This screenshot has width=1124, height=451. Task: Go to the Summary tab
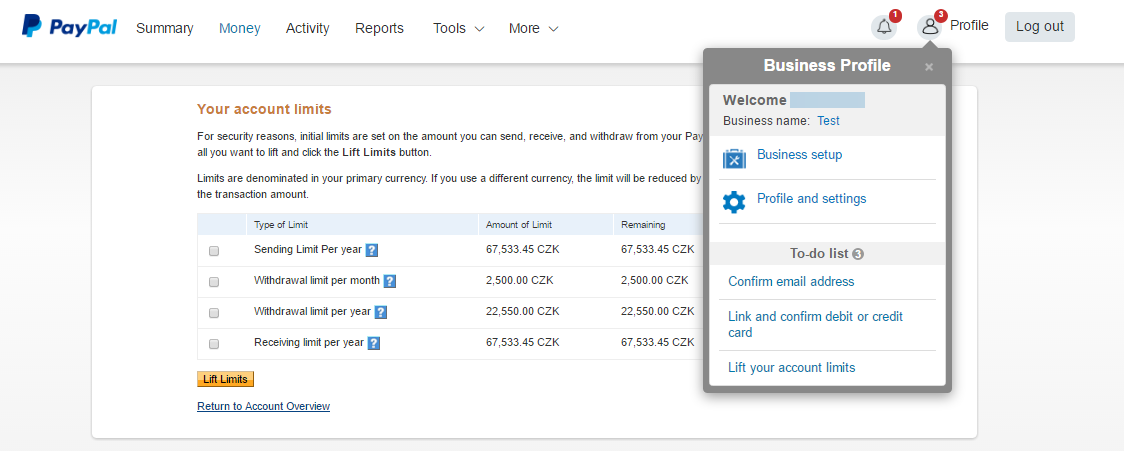(x=165, y=28)
